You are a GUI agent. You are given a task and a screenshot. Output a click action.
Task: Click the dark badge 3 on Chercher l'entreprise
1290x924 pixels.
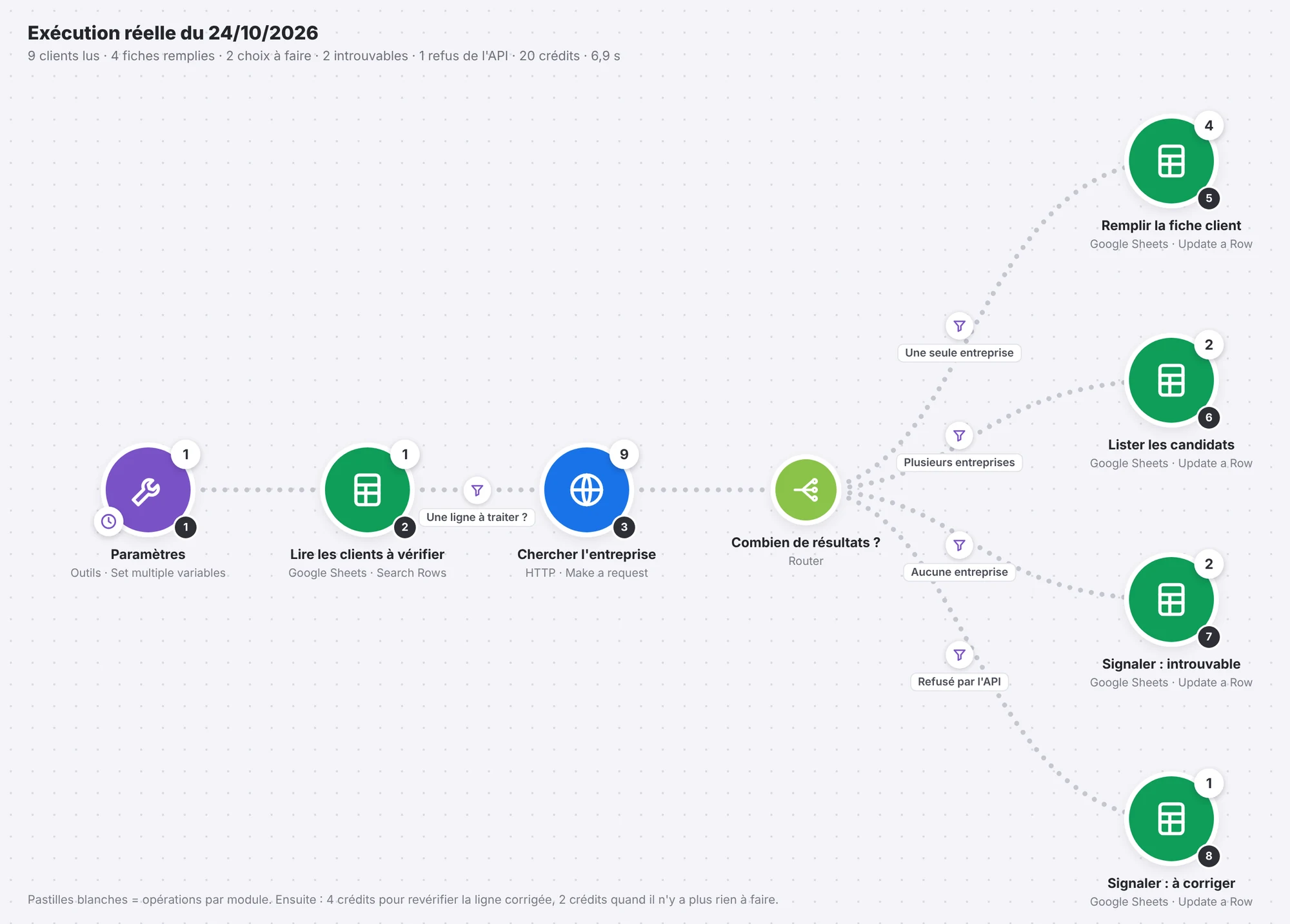click(x=624, y=527)
